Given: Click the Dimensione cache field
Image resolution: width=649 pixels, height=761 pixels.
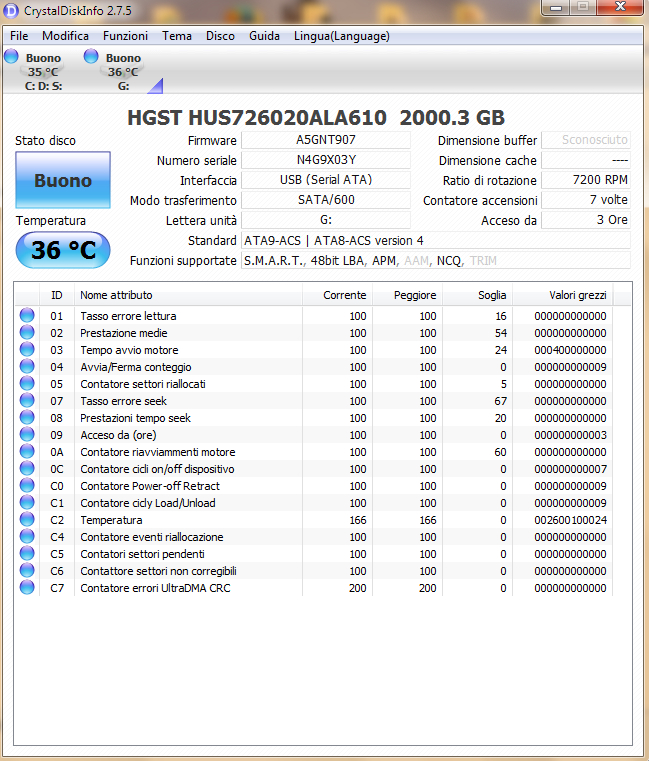Looking at the screenshot, I should point(586,160).
